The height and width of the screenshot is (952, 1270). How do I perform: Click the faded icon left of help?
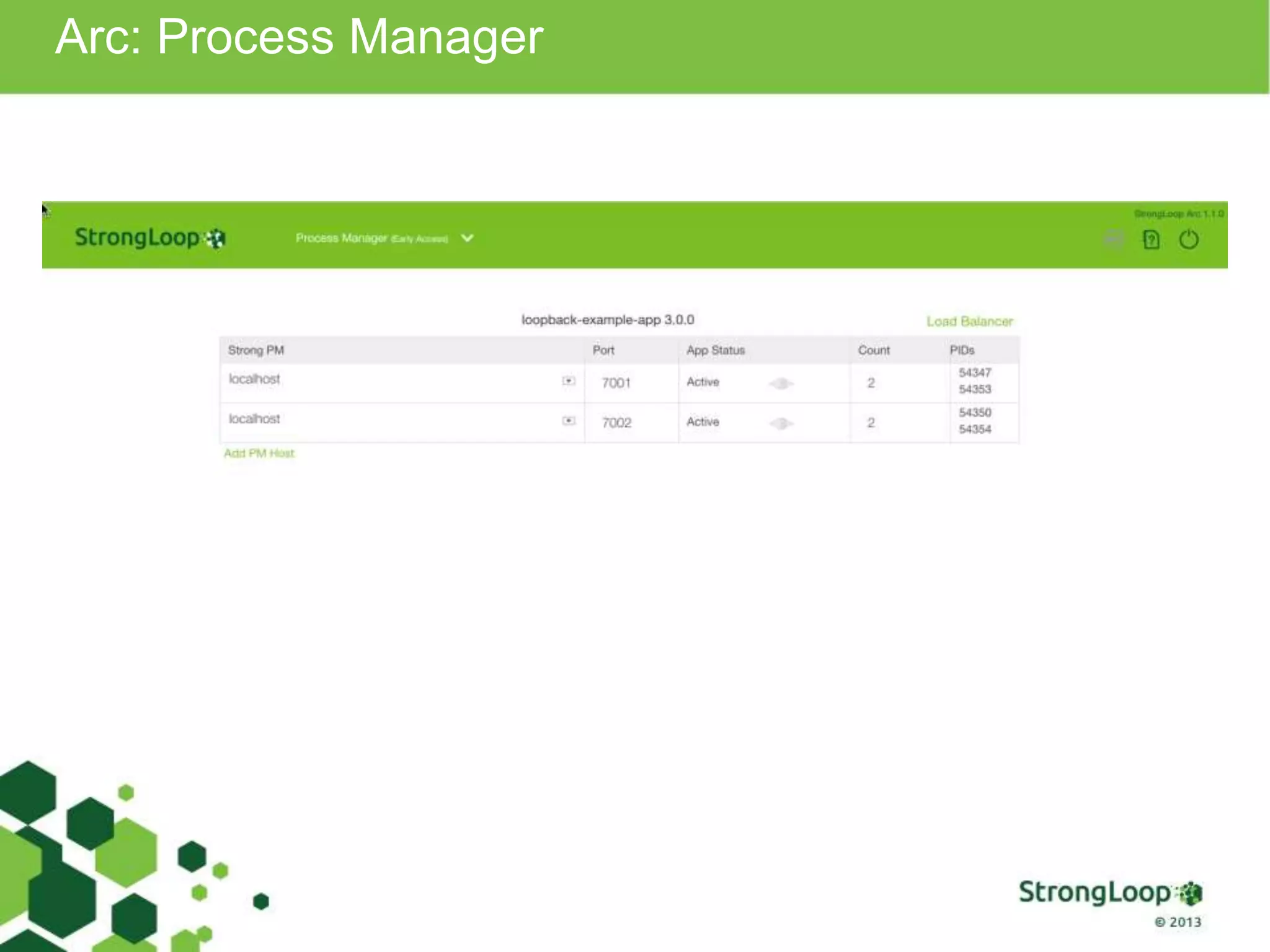point(1114,239)
